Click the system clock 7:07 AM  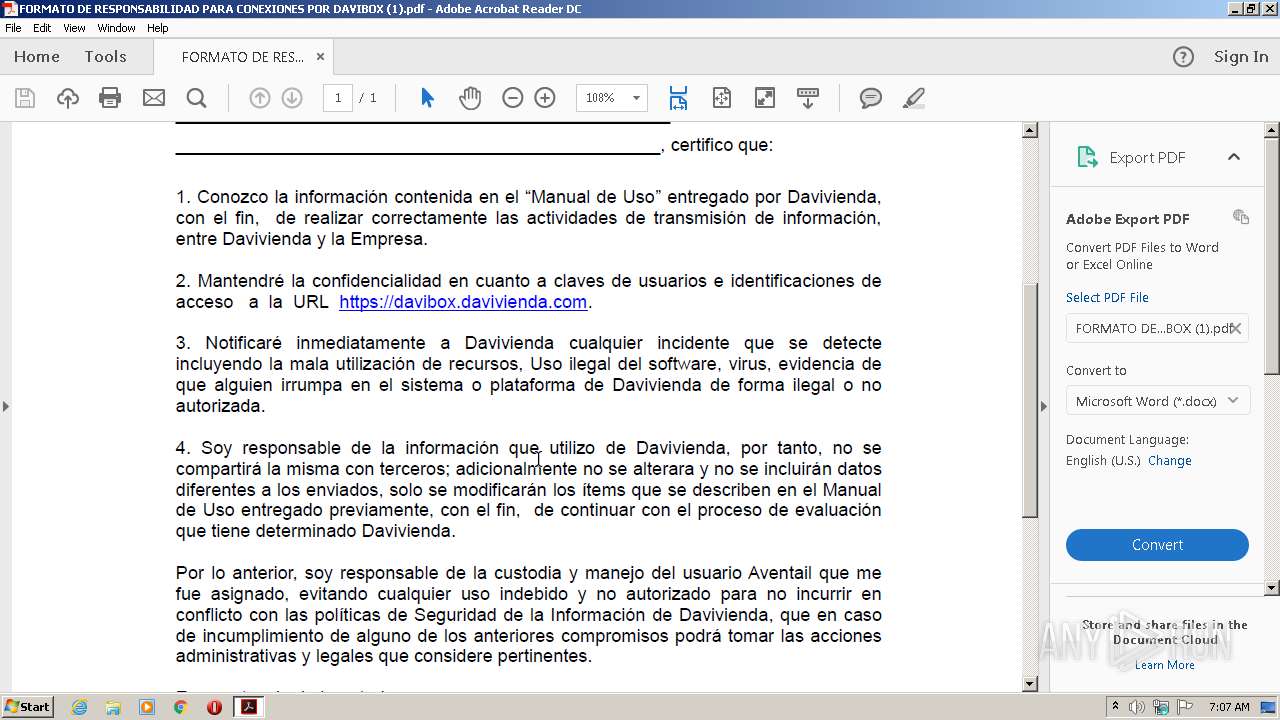coord(1229,707)
